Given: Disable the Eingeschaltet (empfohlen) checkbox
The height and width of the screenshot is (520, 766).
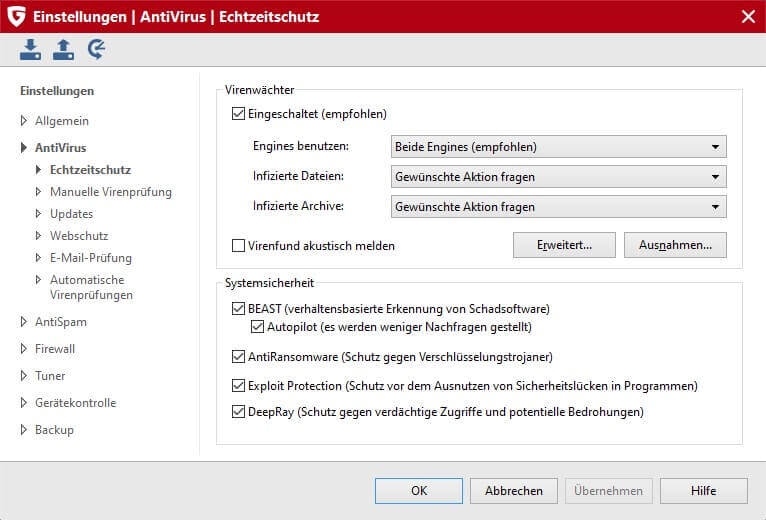Looking at the screenshot, I should point(238,114).
